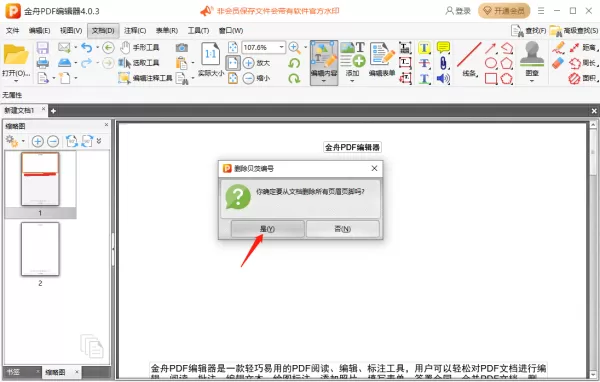The image size is (600, 382).
Task: Click the snapshot camera icon
Action: (x=182, y=47)
